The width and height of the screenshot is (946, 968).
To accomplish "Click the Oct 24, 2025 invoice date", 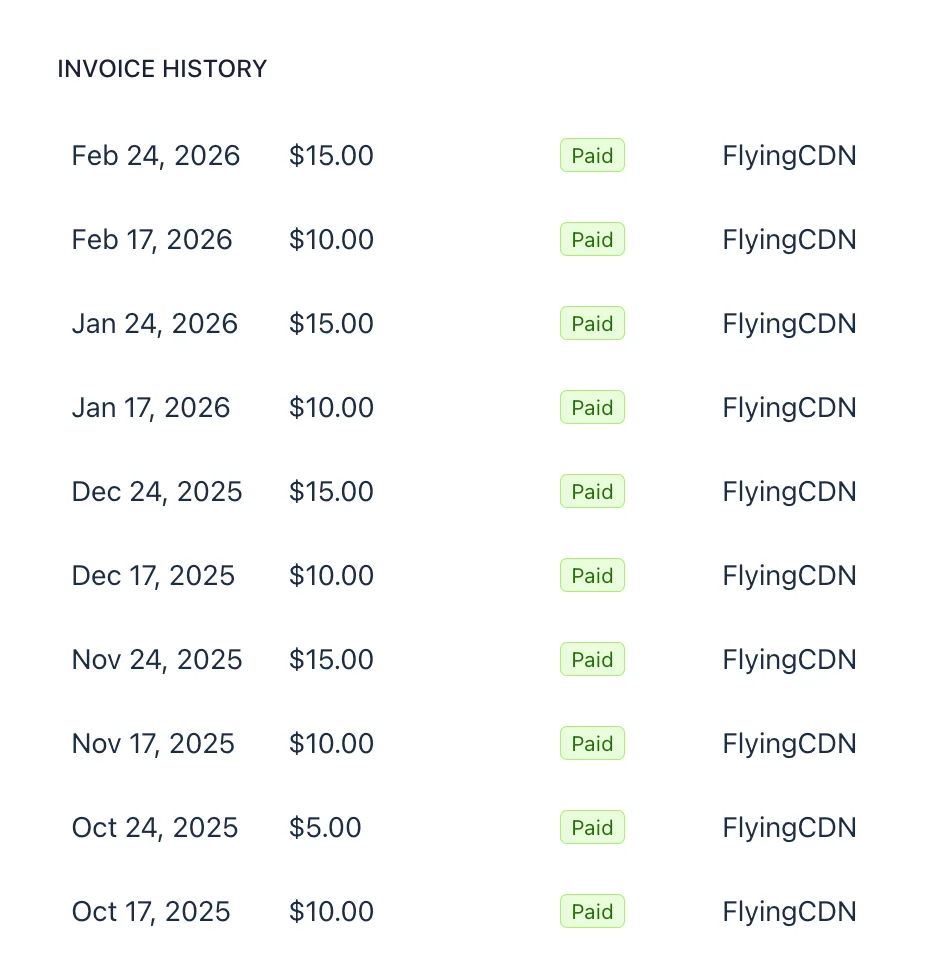I will tap(155, 828).
